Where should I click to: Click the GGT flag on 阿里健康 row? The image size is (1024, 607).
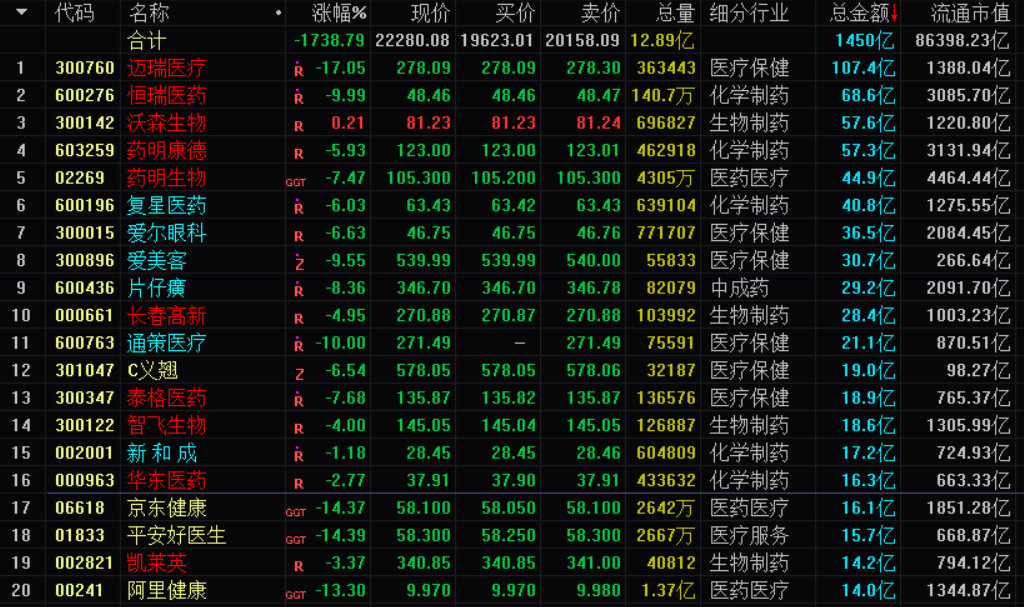click(x=296, y=595)
